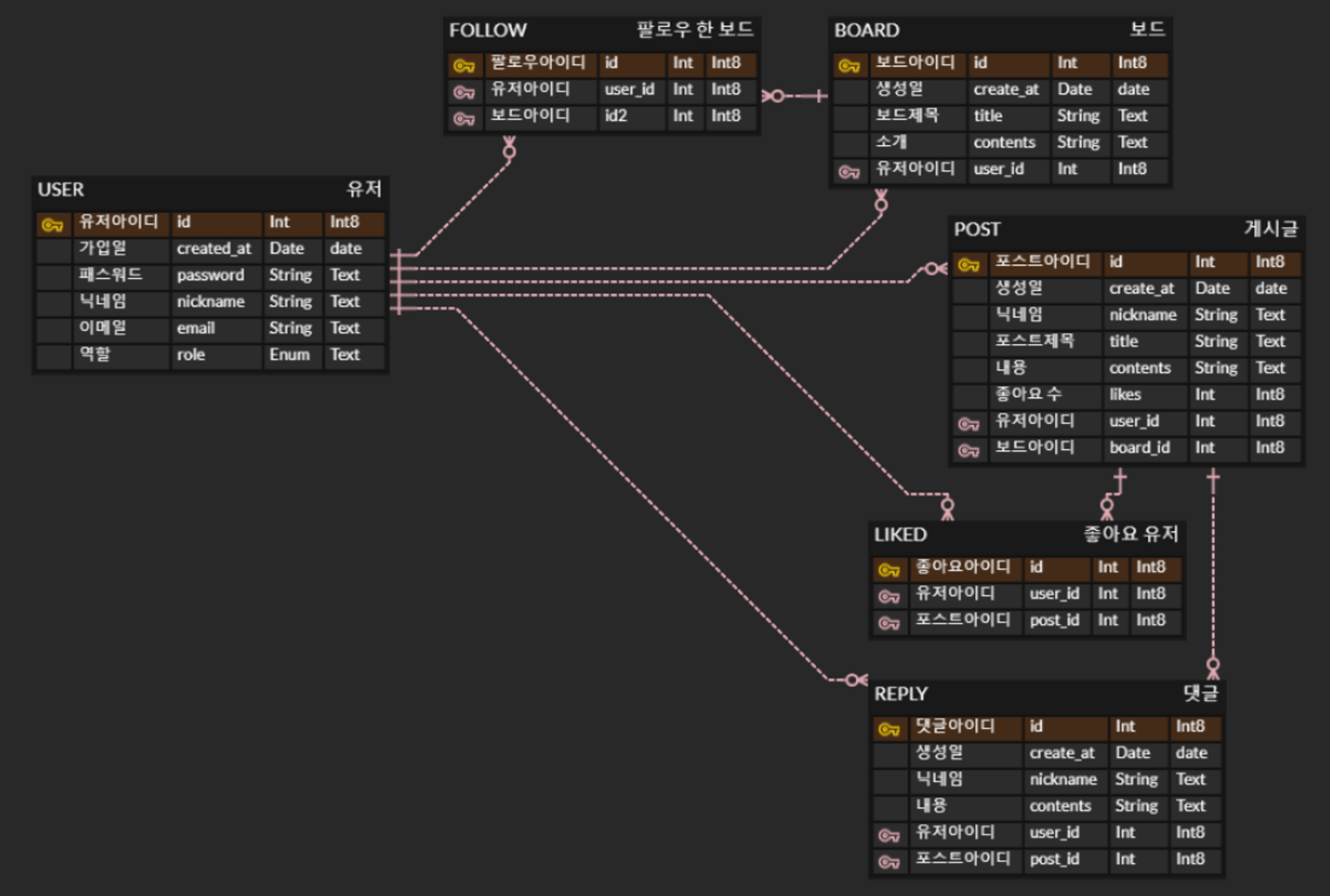
Task: Click the board_id foreign key icon in POST
Action: coord(969,450)
